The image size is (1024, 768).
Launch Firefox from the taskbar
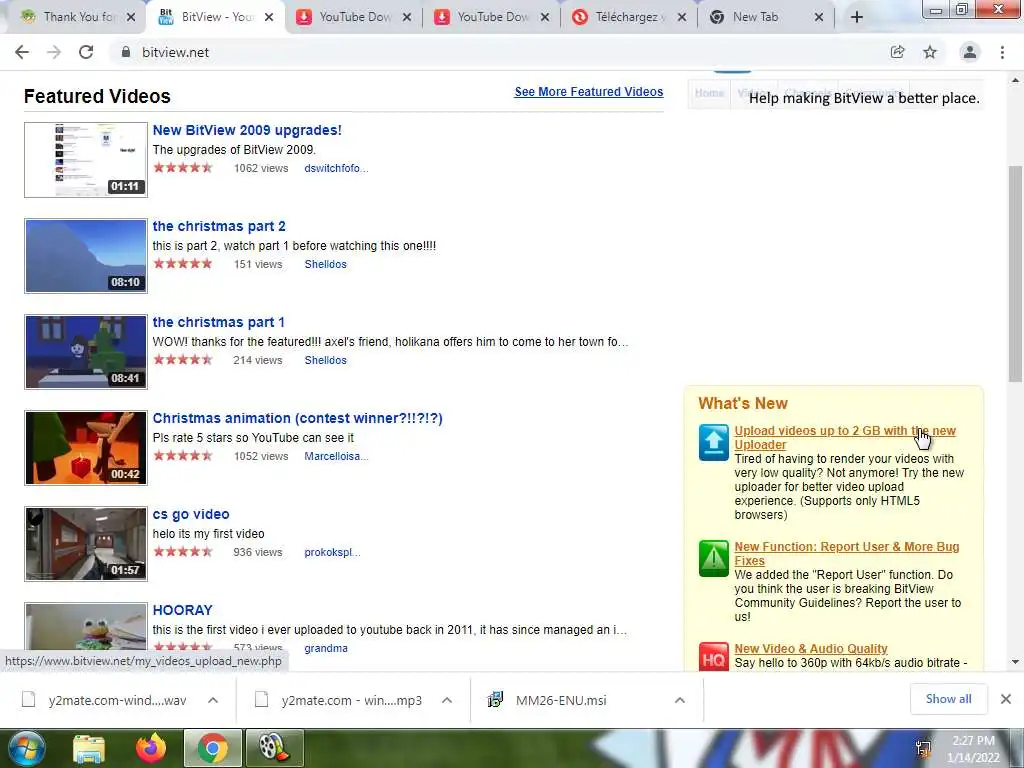[151, 748]
